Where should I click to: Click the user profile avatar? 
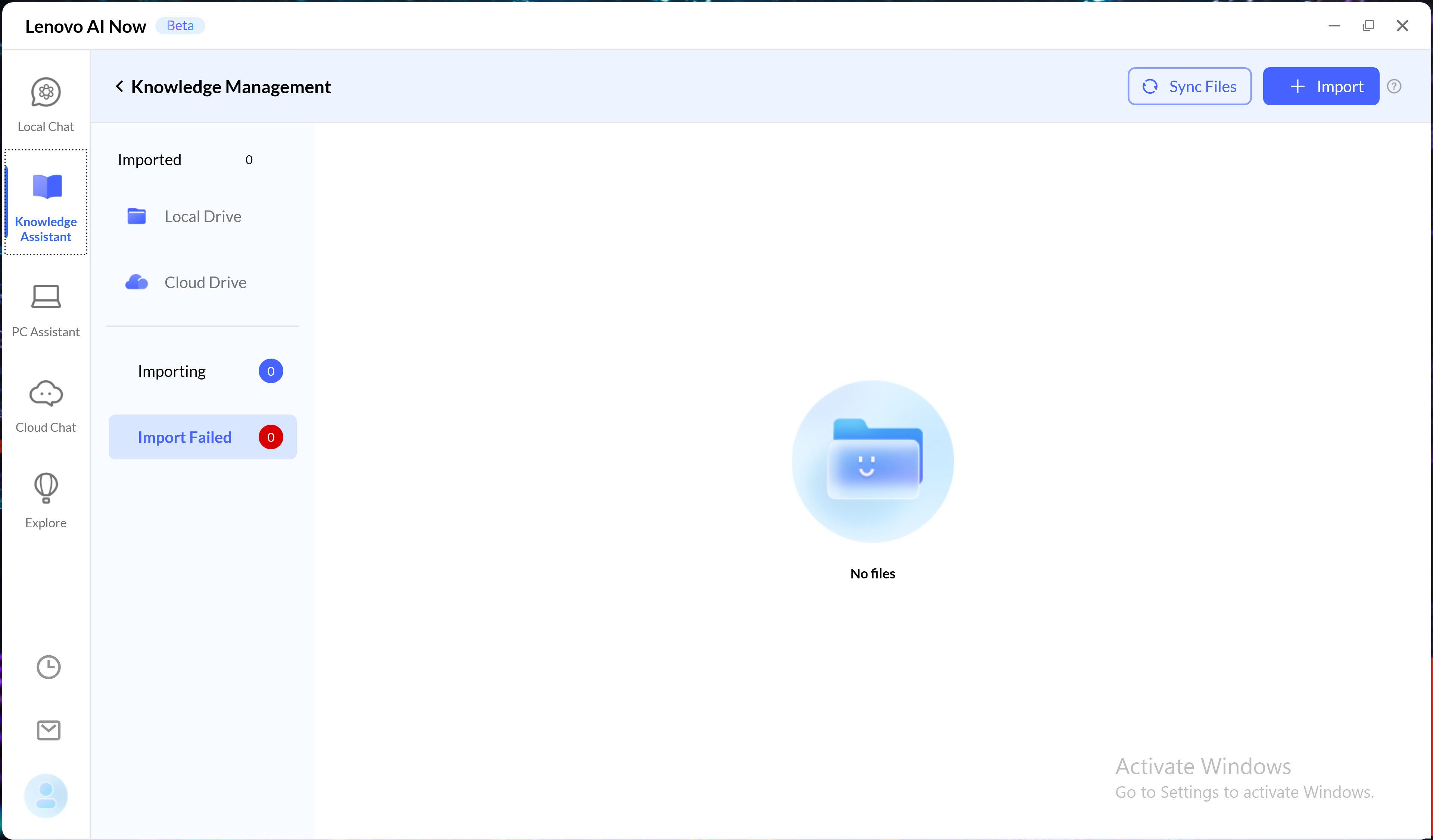(x=46, y=795)
